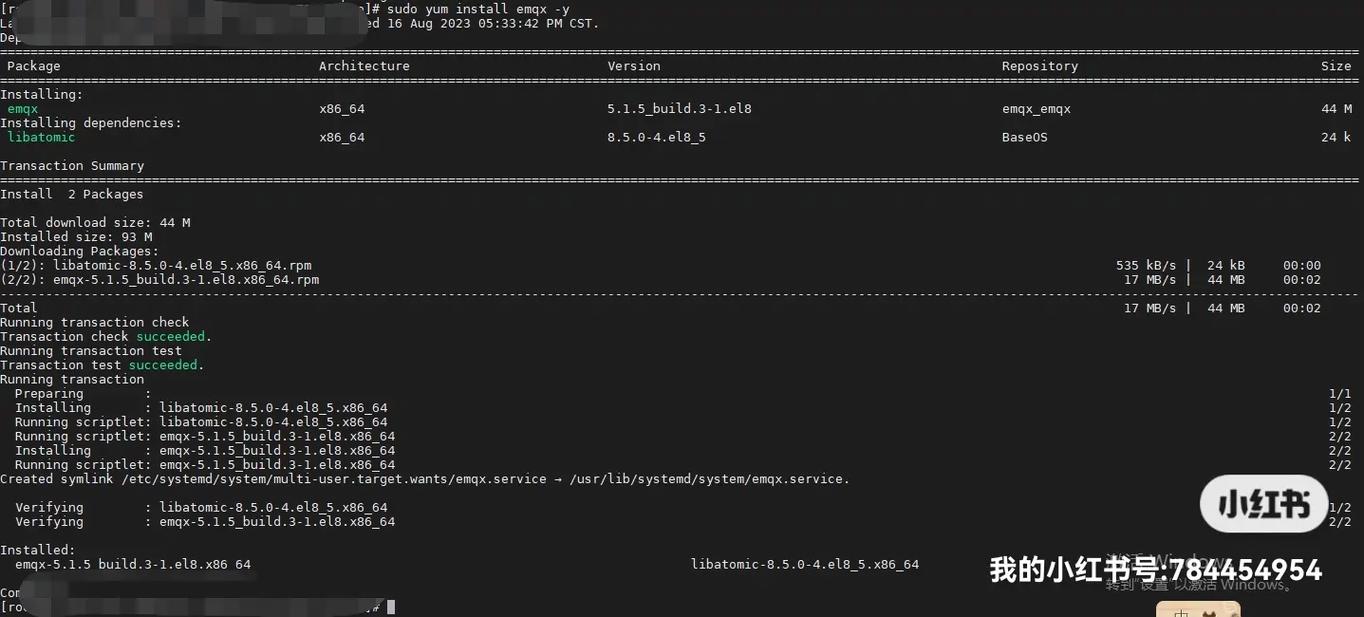
Task: Click the 'Total download size: 44 M' line
Action: coord(95,223)
